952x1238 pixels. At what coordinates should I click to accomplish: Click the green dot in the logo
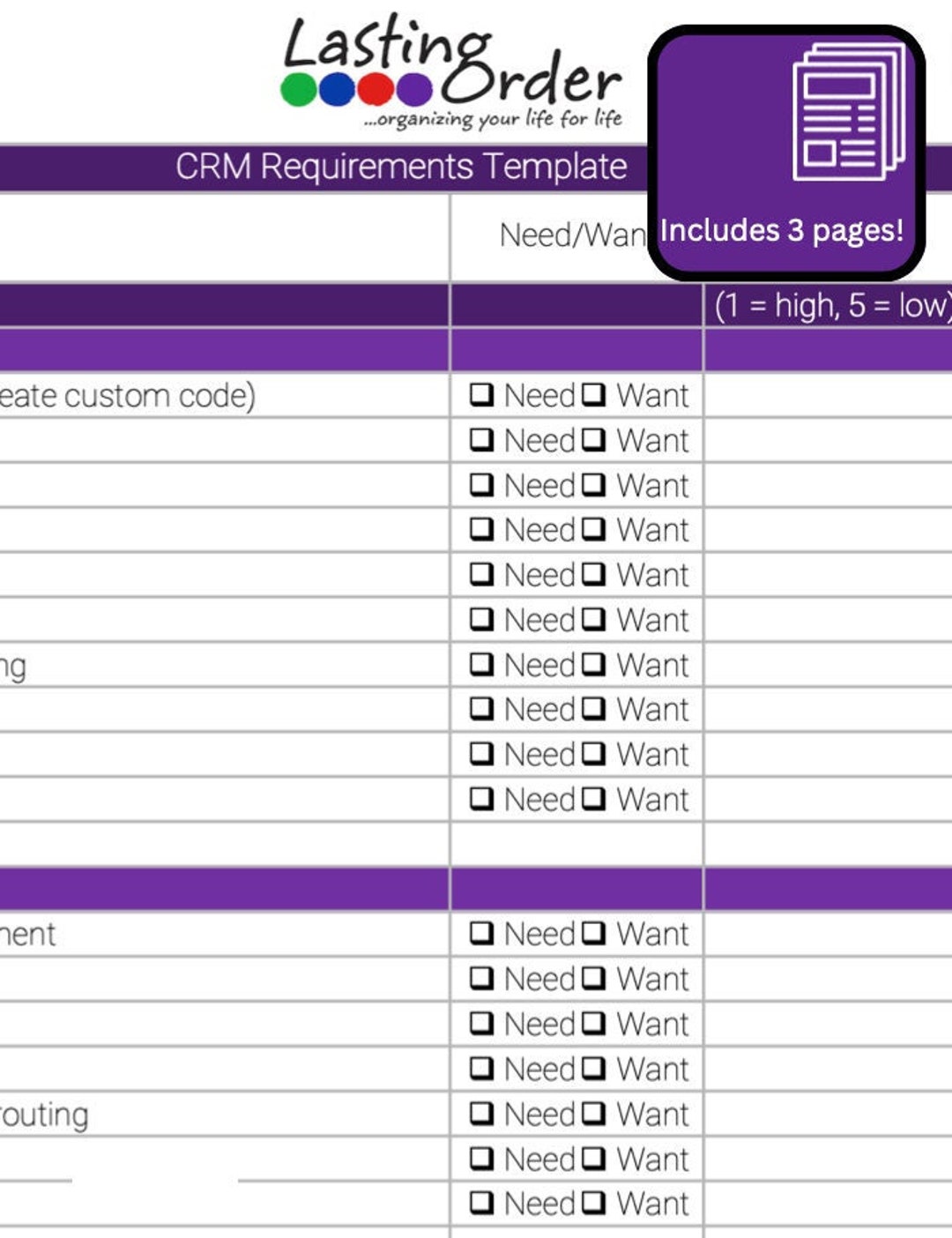(298, 89)
